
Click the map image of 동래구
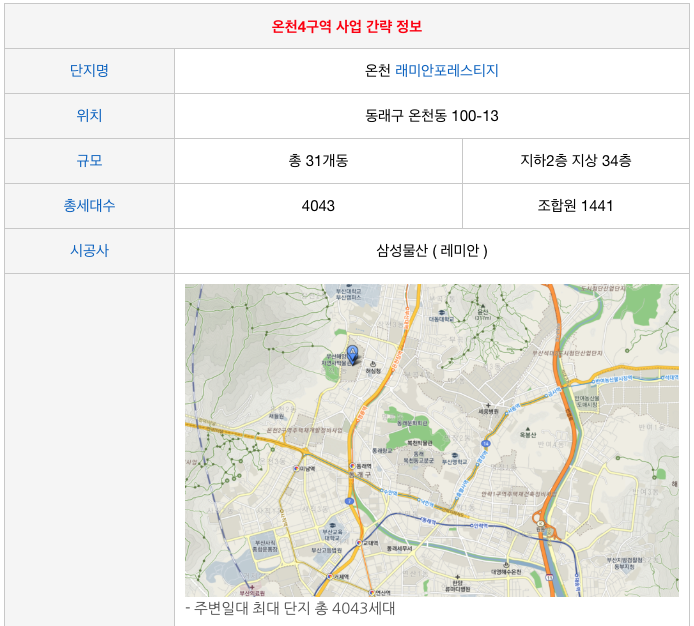click(x=432, y=440)
